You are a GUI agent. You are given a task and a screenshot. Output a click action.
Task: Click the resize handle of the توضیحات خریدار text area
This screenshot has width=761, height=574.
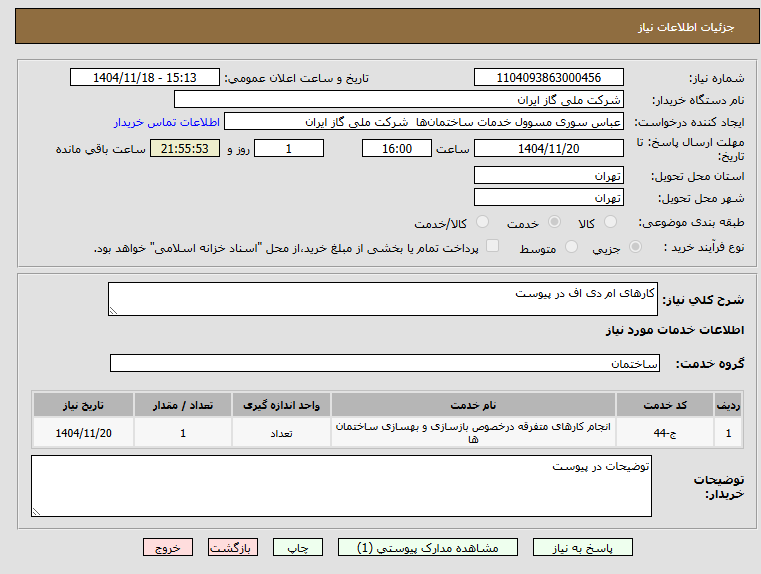point(36,511)
